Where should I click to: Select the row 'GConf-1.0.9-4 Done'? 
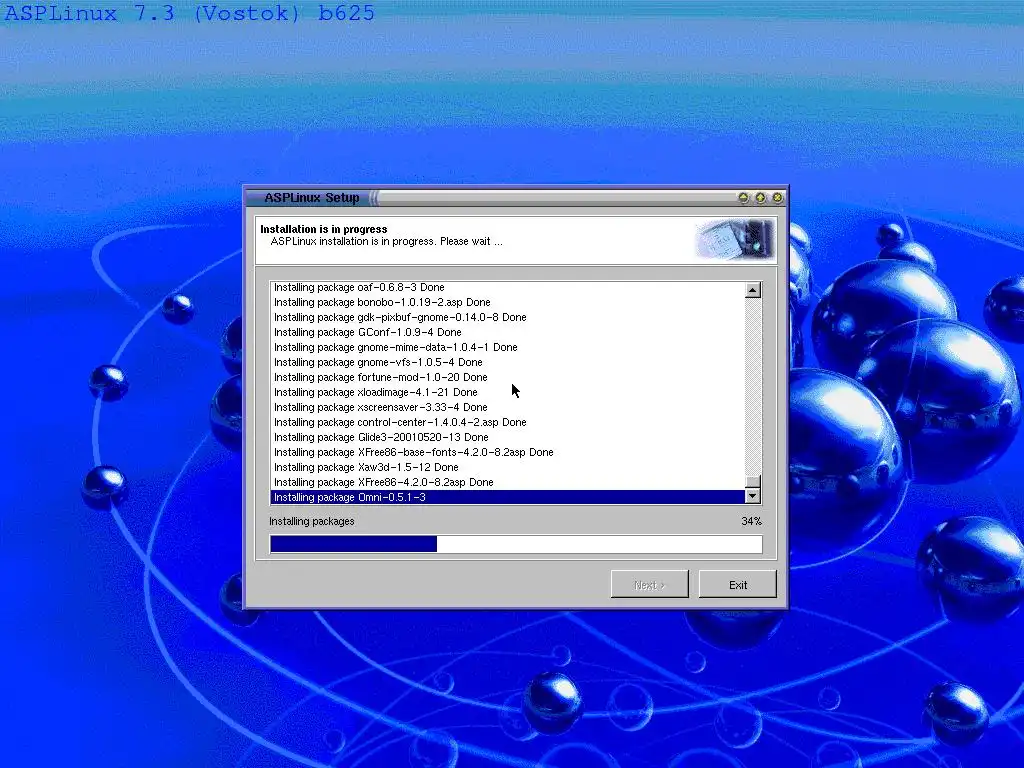tap(507, 332)
